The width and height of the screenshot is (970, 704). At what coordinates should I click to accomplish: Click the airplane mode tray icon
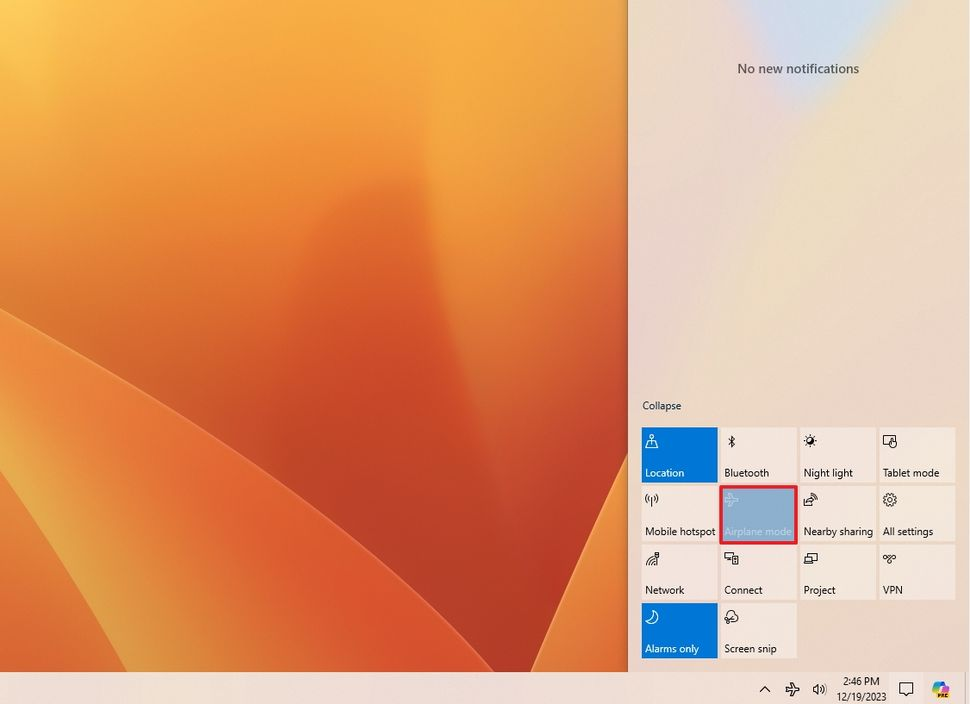tap(792, 689)
